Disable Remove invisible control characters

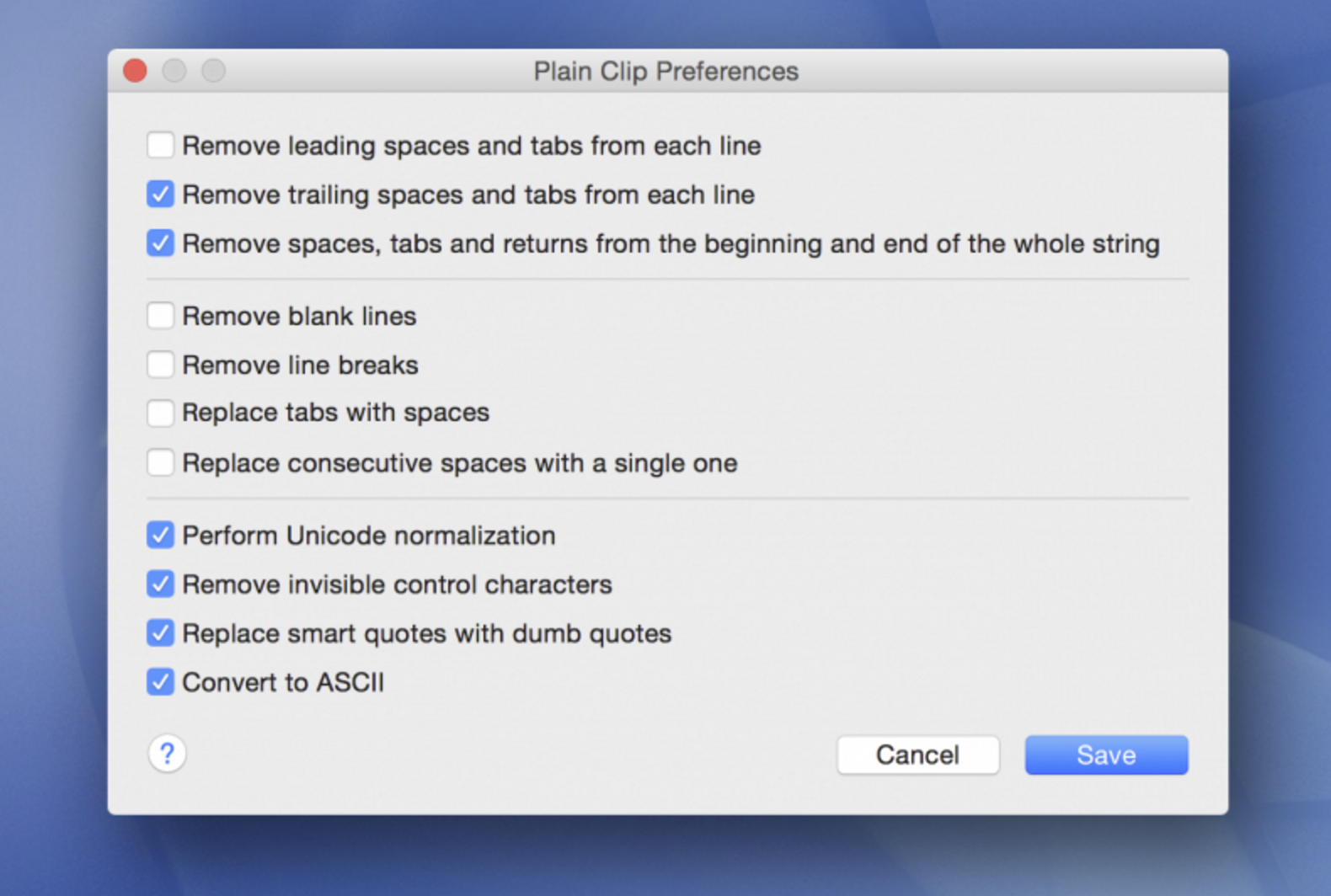(160, 584)
